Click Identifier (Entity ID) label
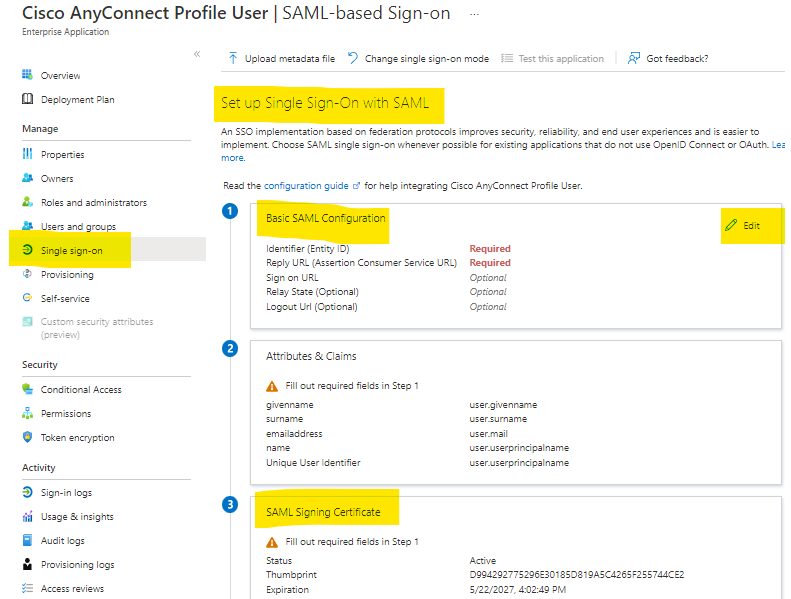 click(308, 248)
